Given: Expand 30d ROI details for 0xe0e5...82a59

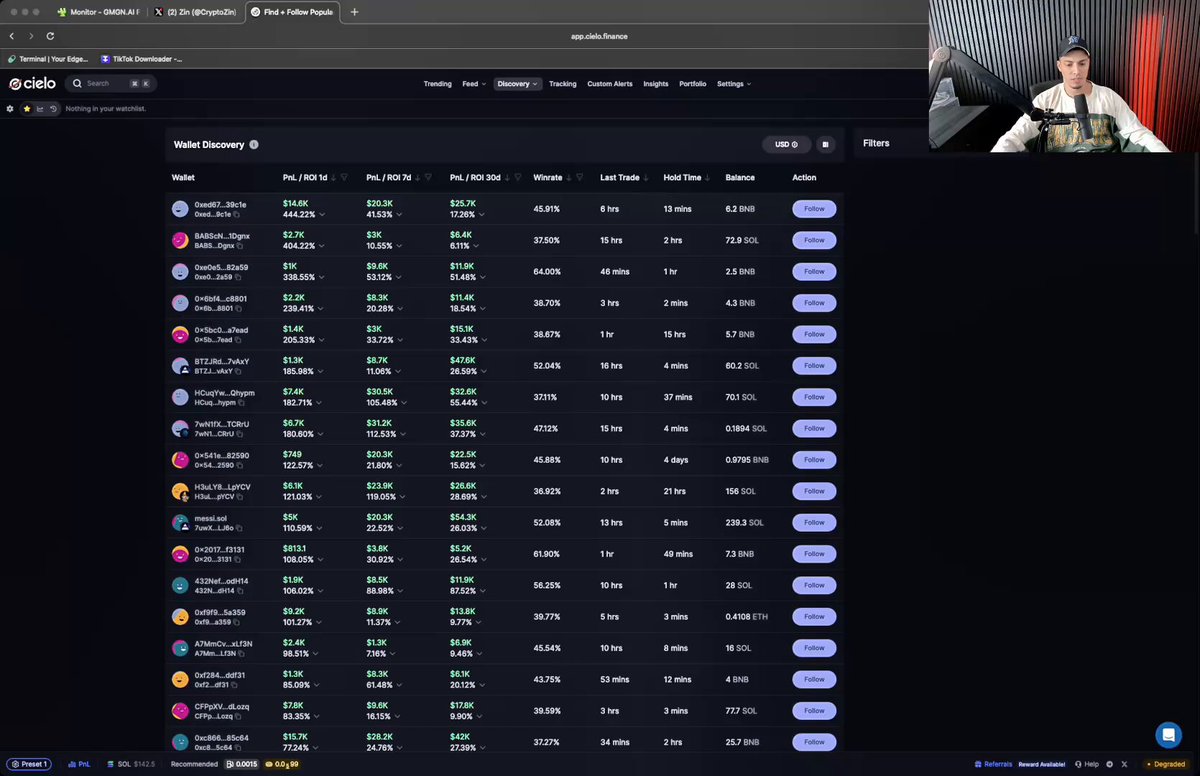Looking at the screenshot, I should [x=483, y=277].
